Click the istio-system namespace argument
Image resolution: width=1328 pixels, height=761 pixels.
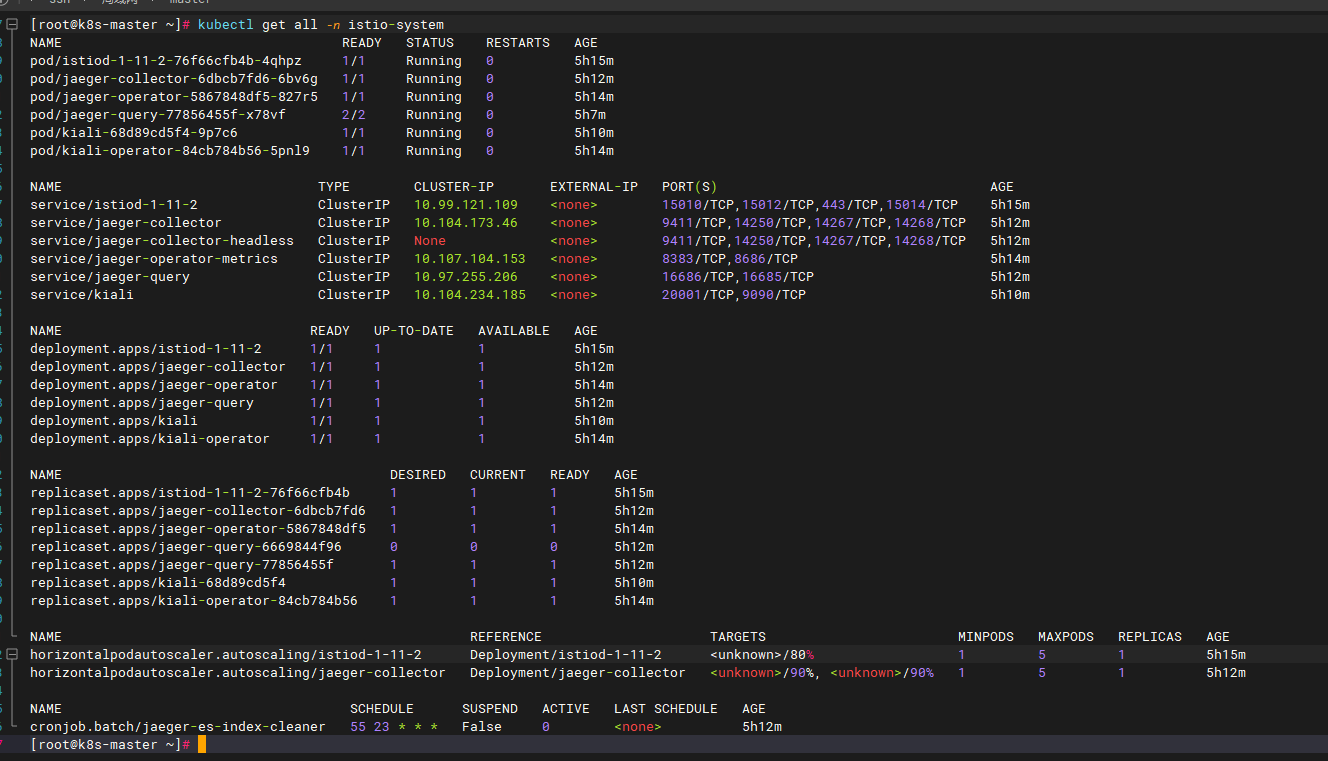click(396, 24)
